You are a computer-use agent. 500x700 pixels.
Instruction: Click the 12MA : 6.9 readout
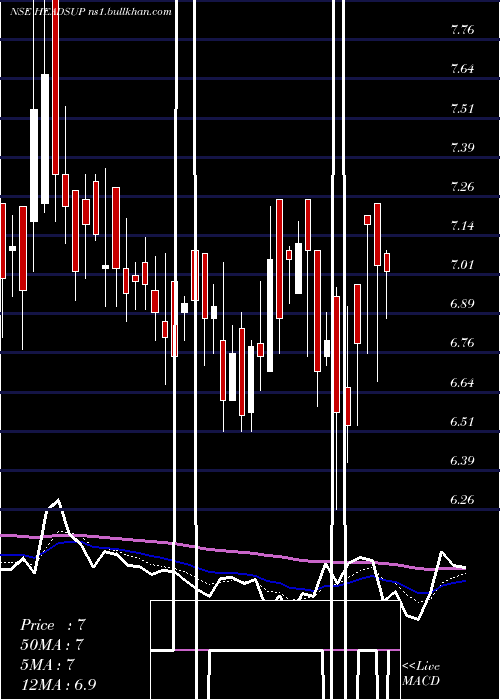tap(58, 685)
